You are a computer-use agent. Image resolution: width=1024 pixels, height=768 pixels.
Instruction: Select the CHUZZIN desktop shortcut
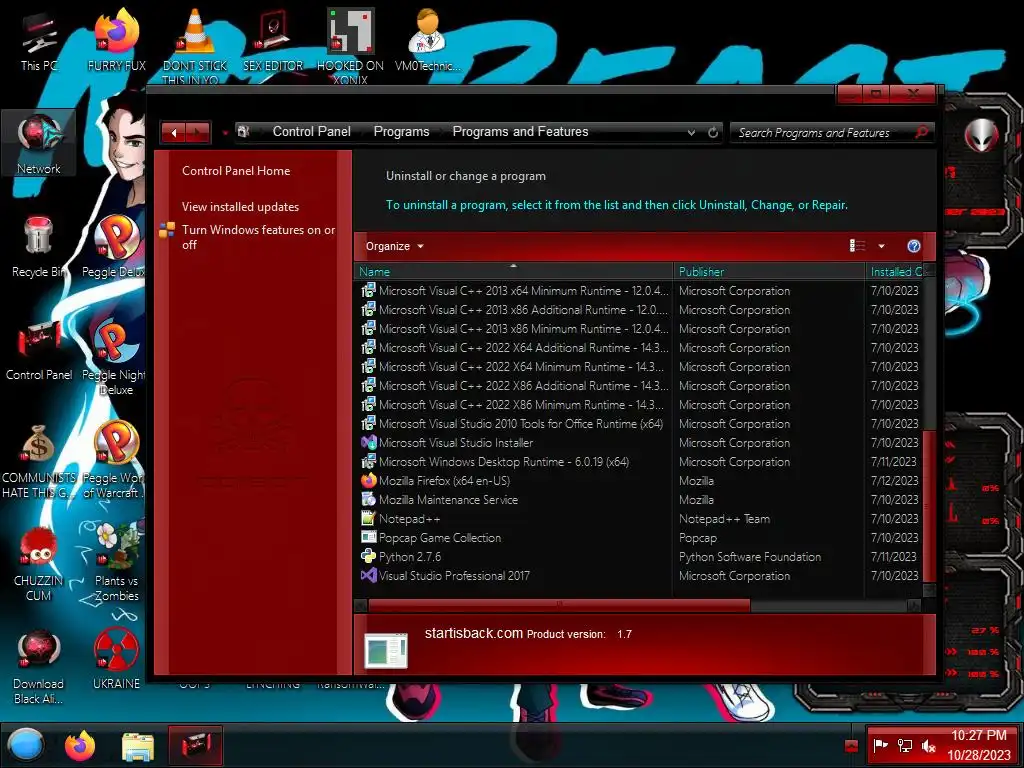(39, 564)
